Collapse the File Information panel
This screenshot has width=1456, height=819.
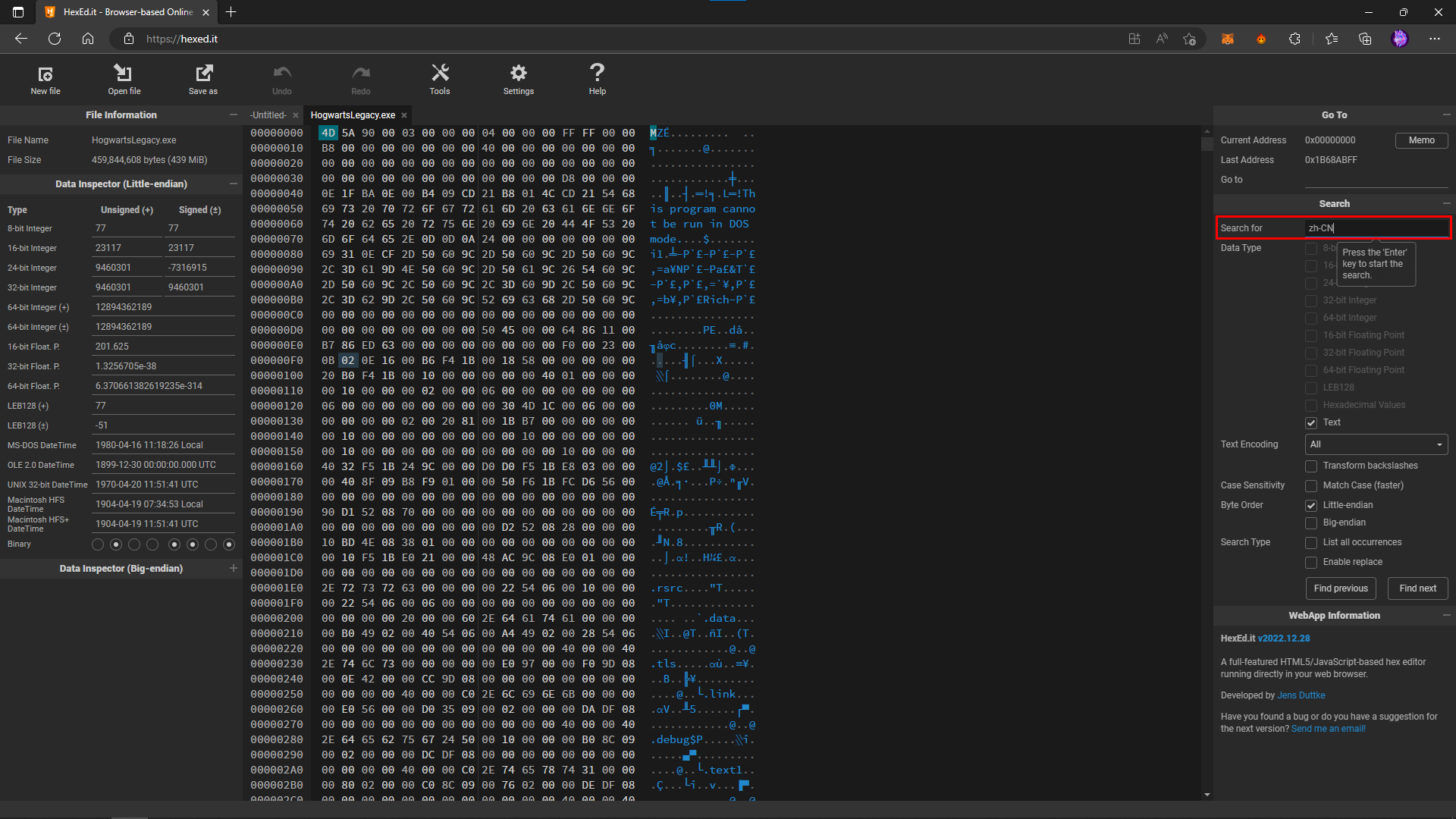click(x=233, y=115)
